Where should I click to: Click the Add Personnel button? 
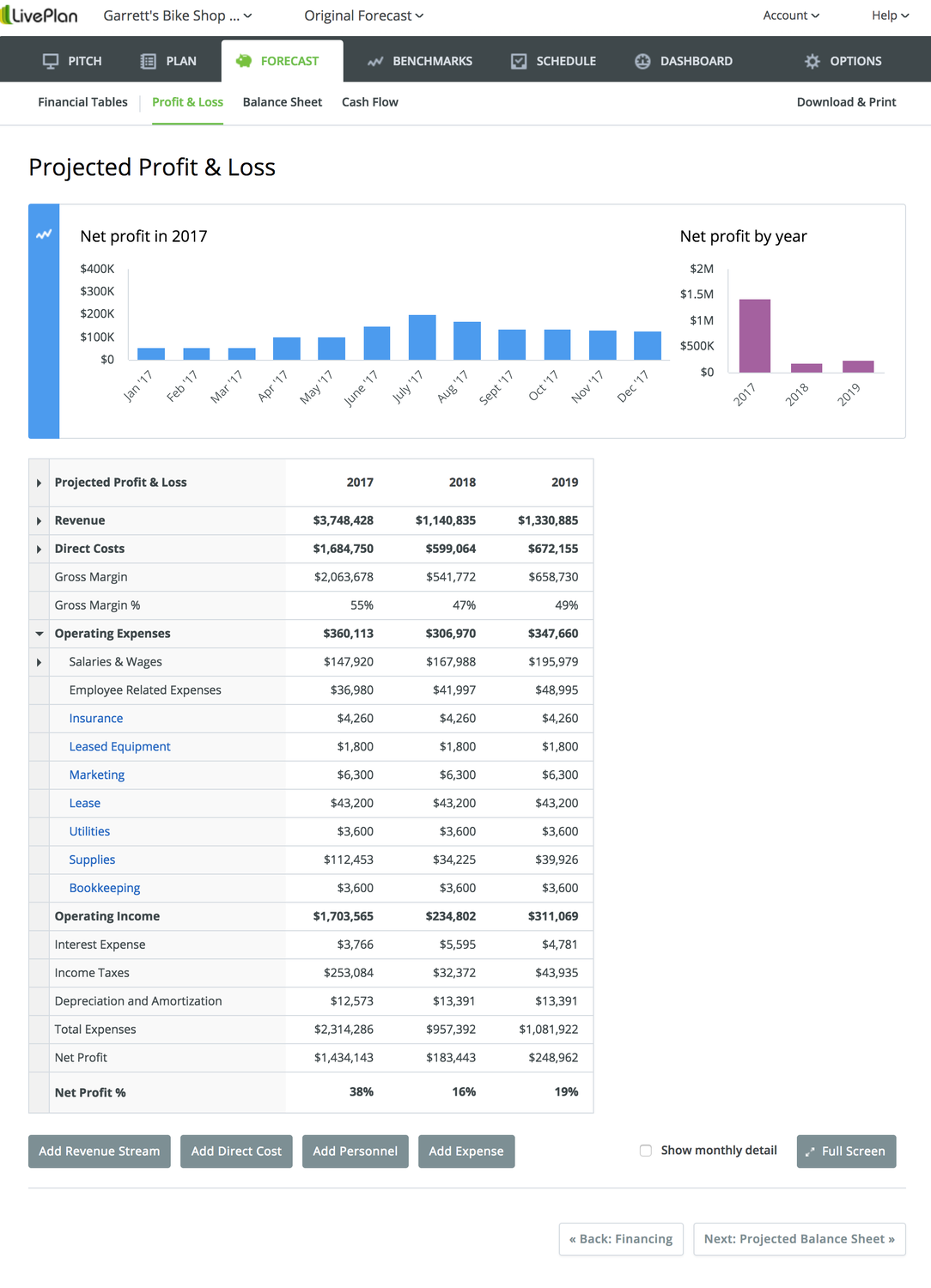pos(355,1151)
